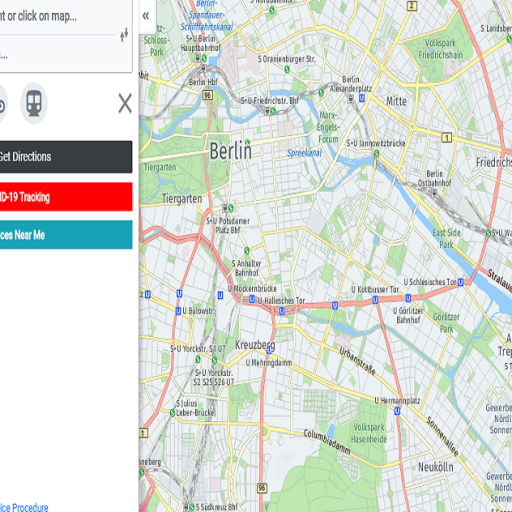The width and height of the screenshot is (512, 512).
Task: Click S-Bahn icon at Potsdamer Platz
Action: 231,209
